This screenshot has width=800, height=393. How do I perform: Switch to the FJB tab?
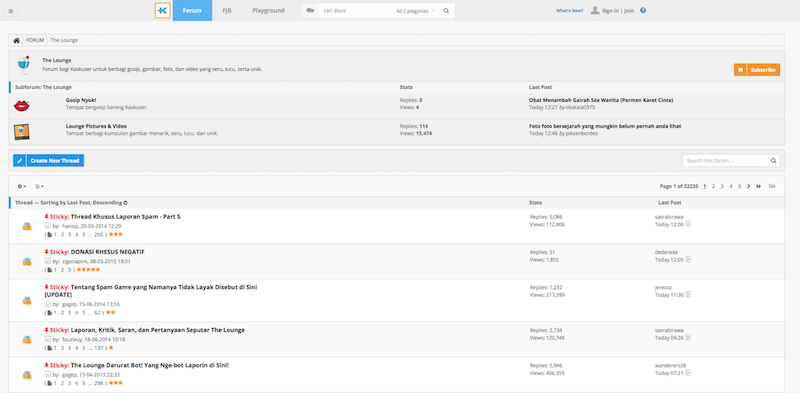tap(227, 10)
